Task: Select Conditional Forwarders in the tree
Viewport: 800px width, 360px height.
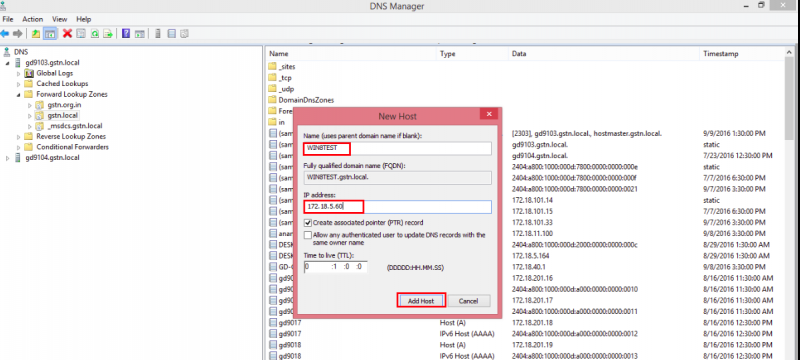Action: tap(72, 147)
